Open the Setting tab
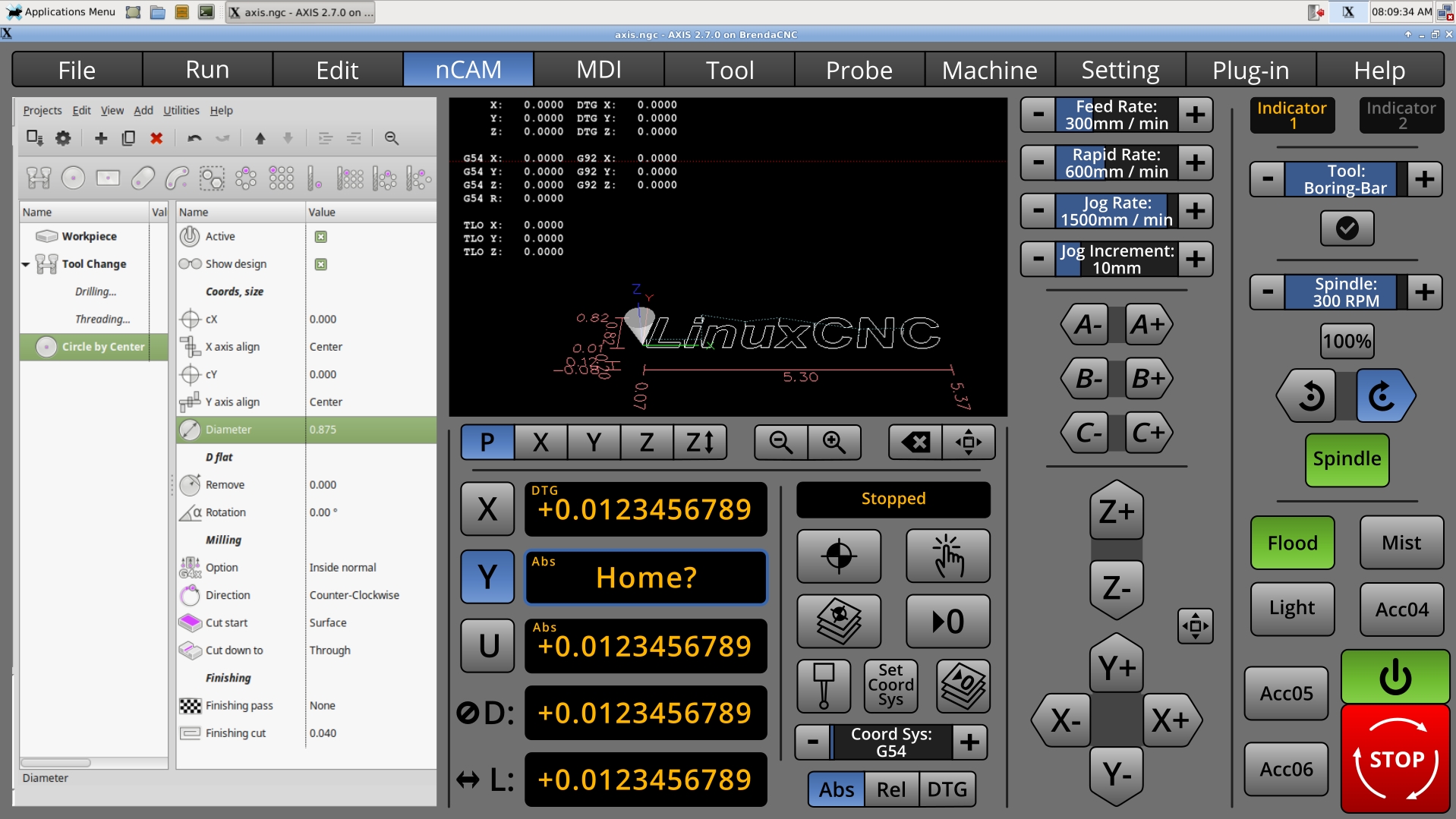This screenshot has height=819, width=1456. [1120, 70]
